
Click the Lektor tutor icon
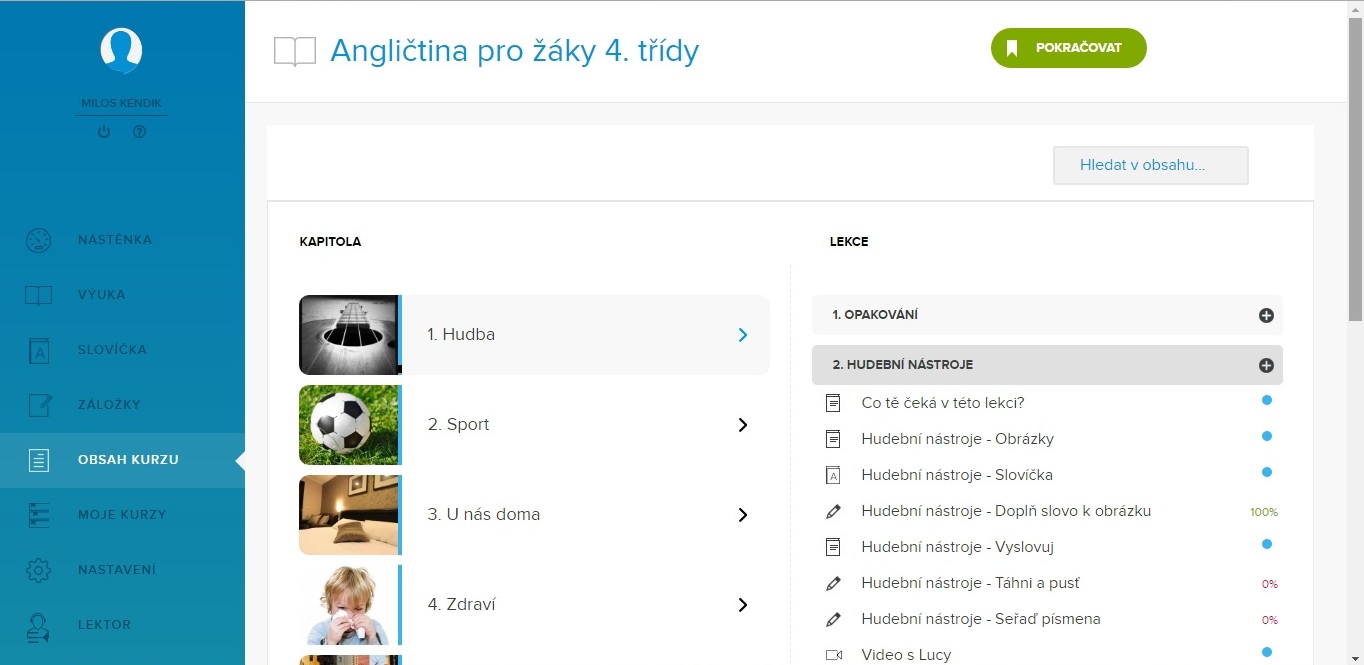coord(38,625)
